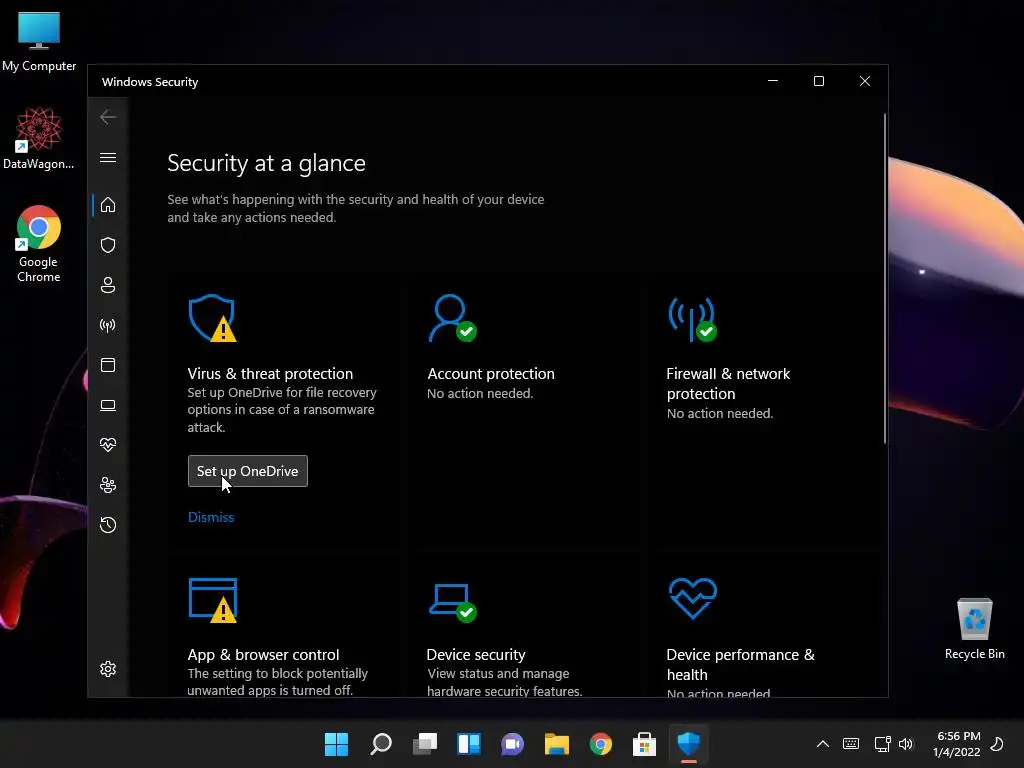
Task: Open Device performance & health sidebar icon
Action: tap(108, 445)
